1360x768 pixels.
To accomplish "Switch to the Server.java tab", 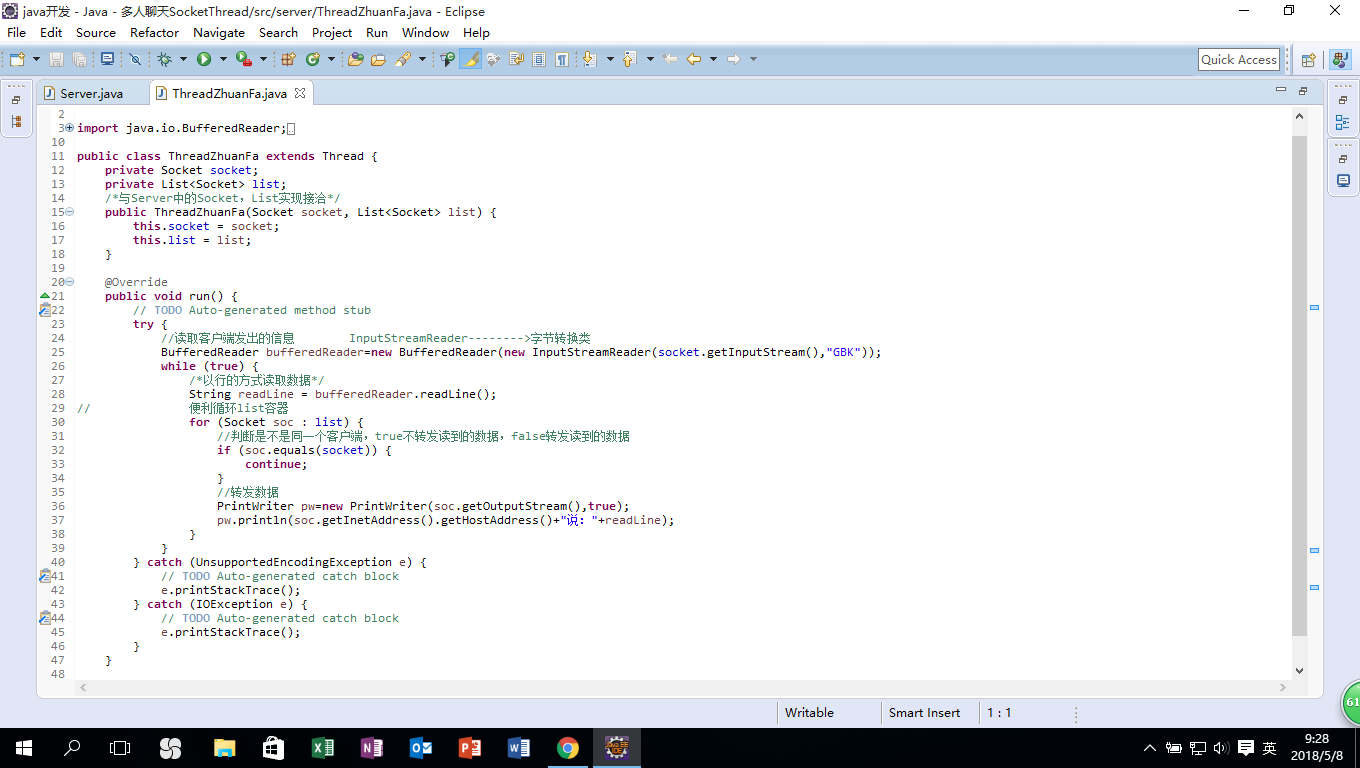I will pos(91,93).
